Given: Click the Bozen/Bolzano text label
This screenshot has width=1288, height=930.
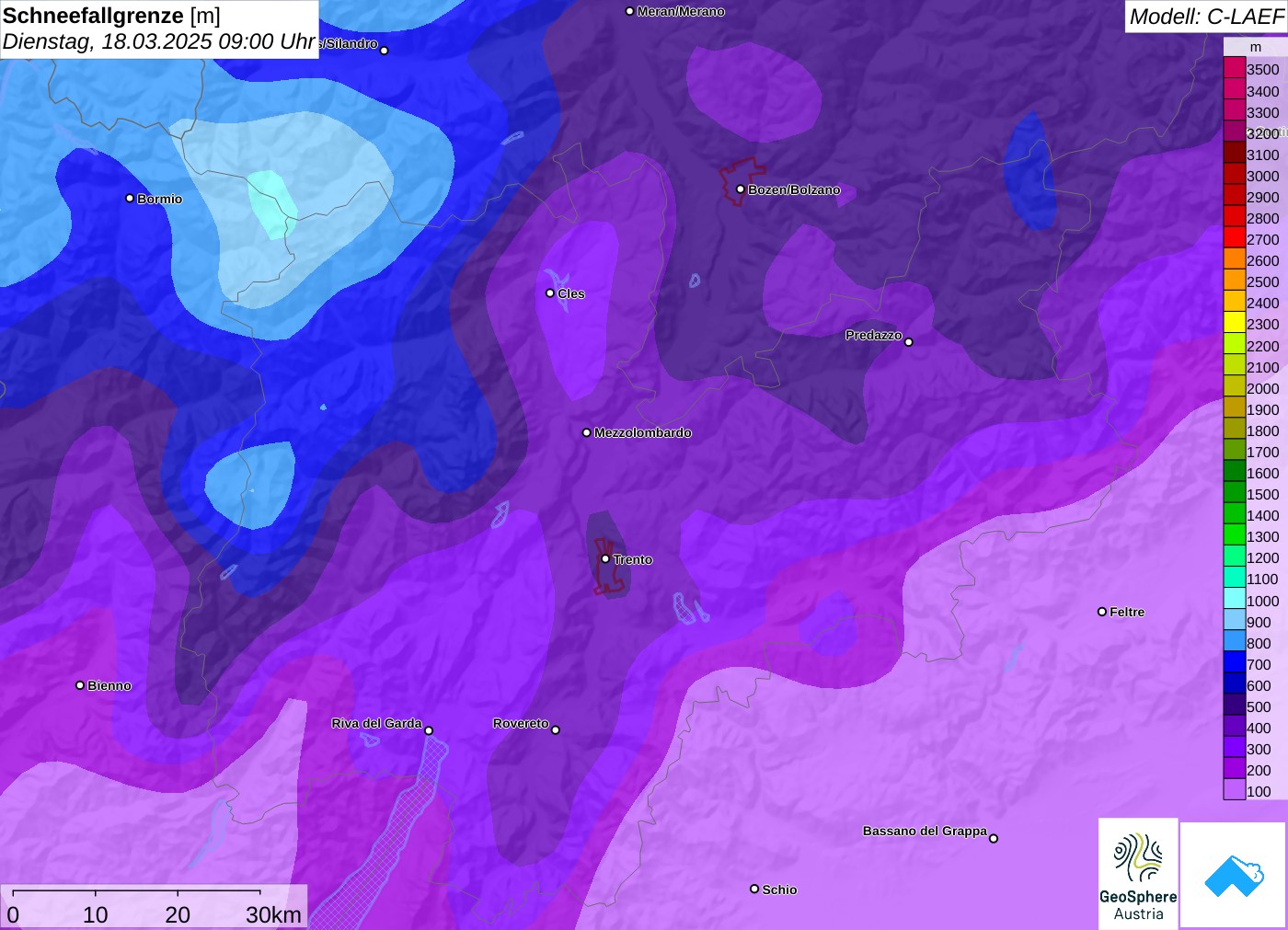Looking at the screenshot, I should (x=794, y=189).
